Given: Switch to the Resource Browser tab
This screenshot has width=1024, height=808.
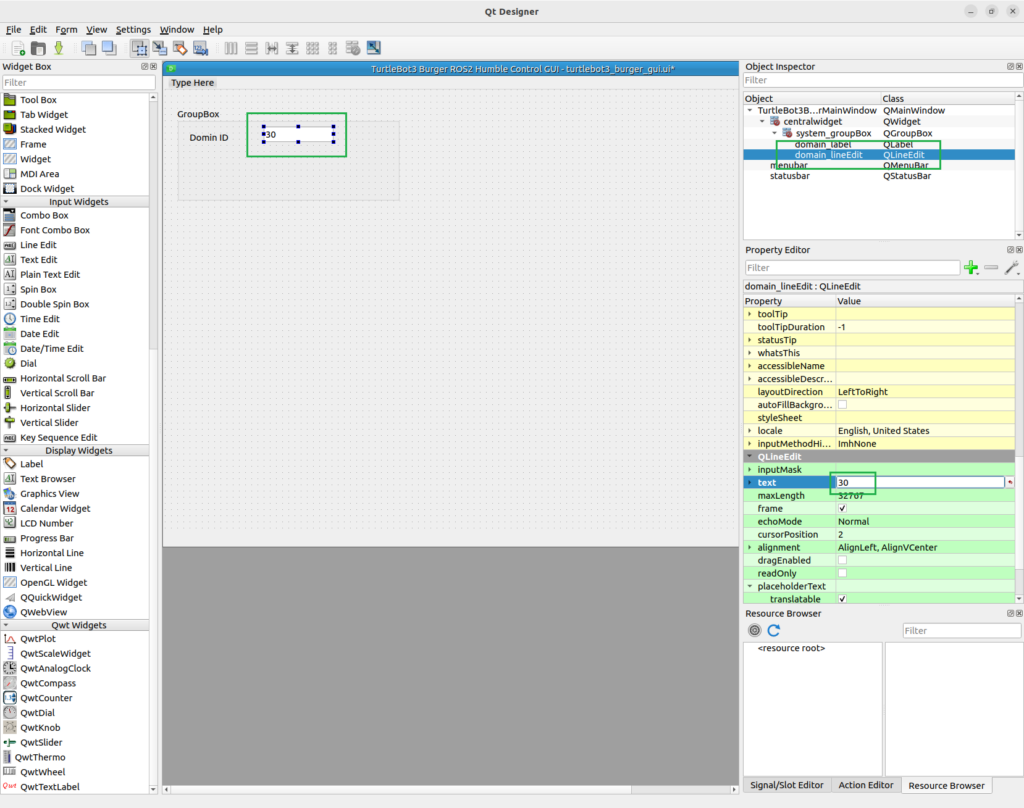Looking at the screenshot, I should (x=946, y=786).
